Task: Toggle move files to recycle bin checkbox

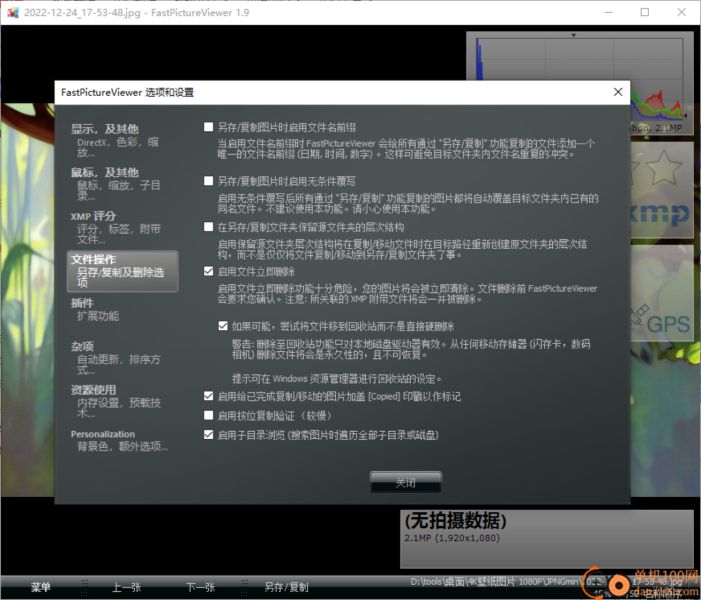Action: pyautogui.click(x=223, y=325)
